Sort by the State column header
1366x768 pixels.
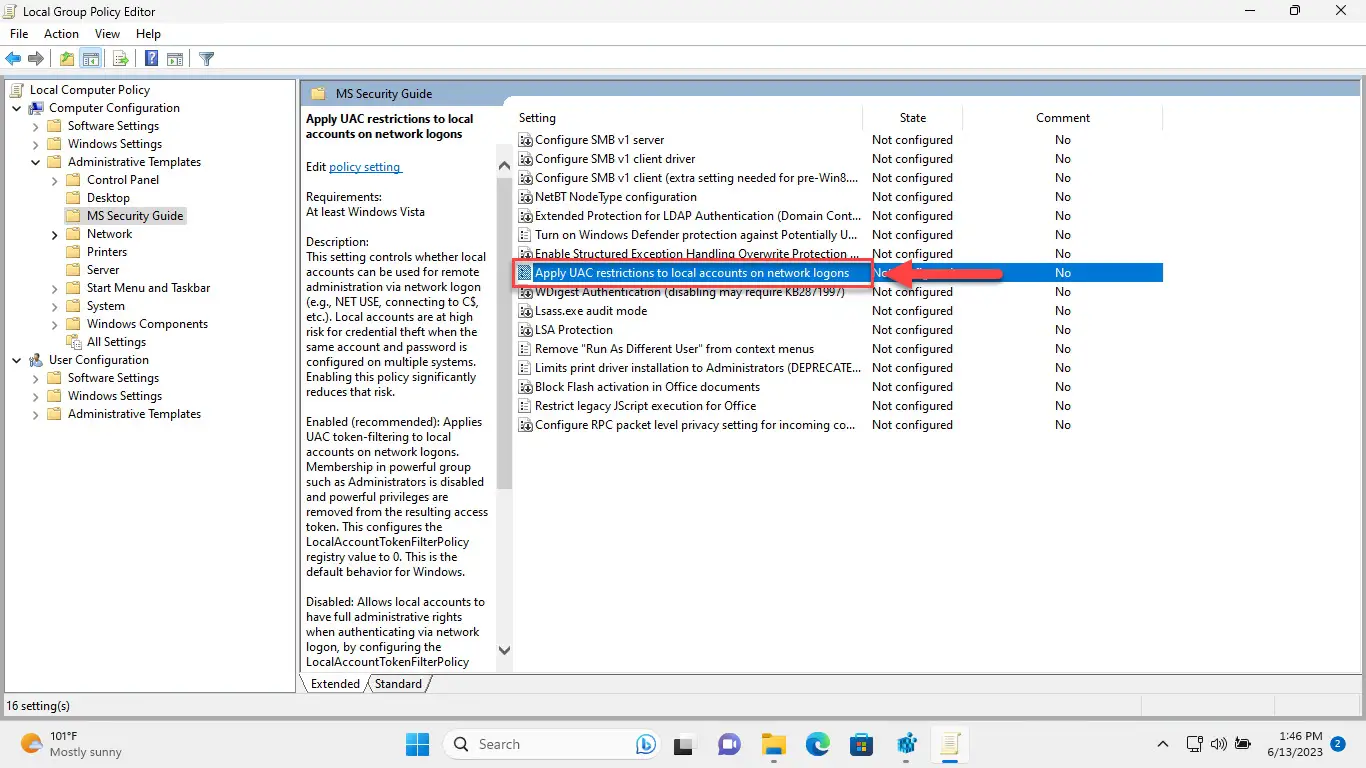click(913, 118)
